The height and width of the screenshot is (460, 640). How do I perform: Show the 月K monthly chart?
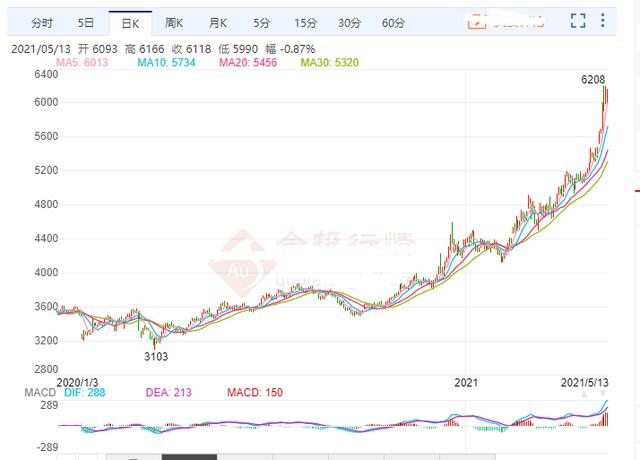pos(218,22)
